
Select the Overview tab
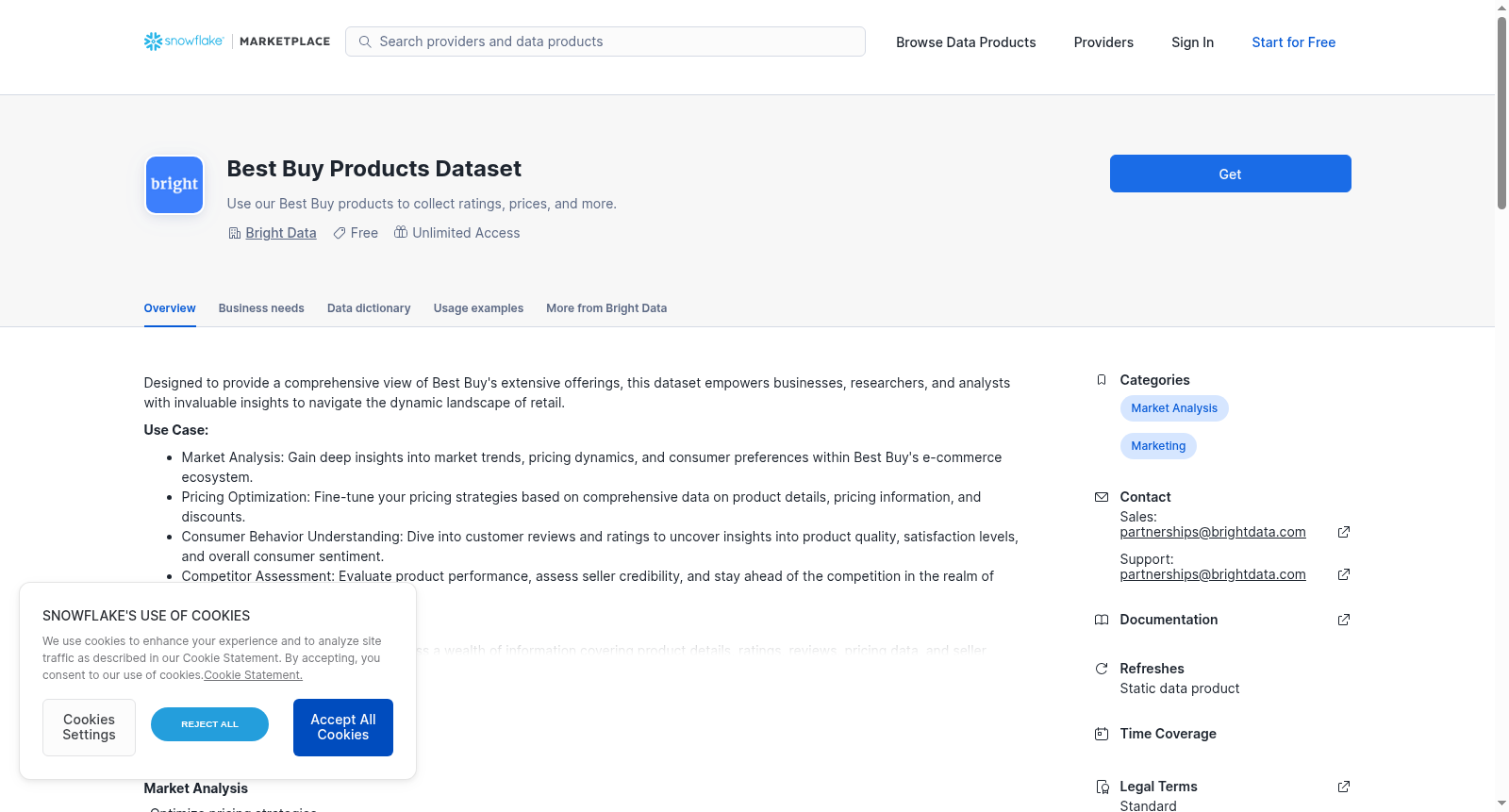[x=170, y=308]
